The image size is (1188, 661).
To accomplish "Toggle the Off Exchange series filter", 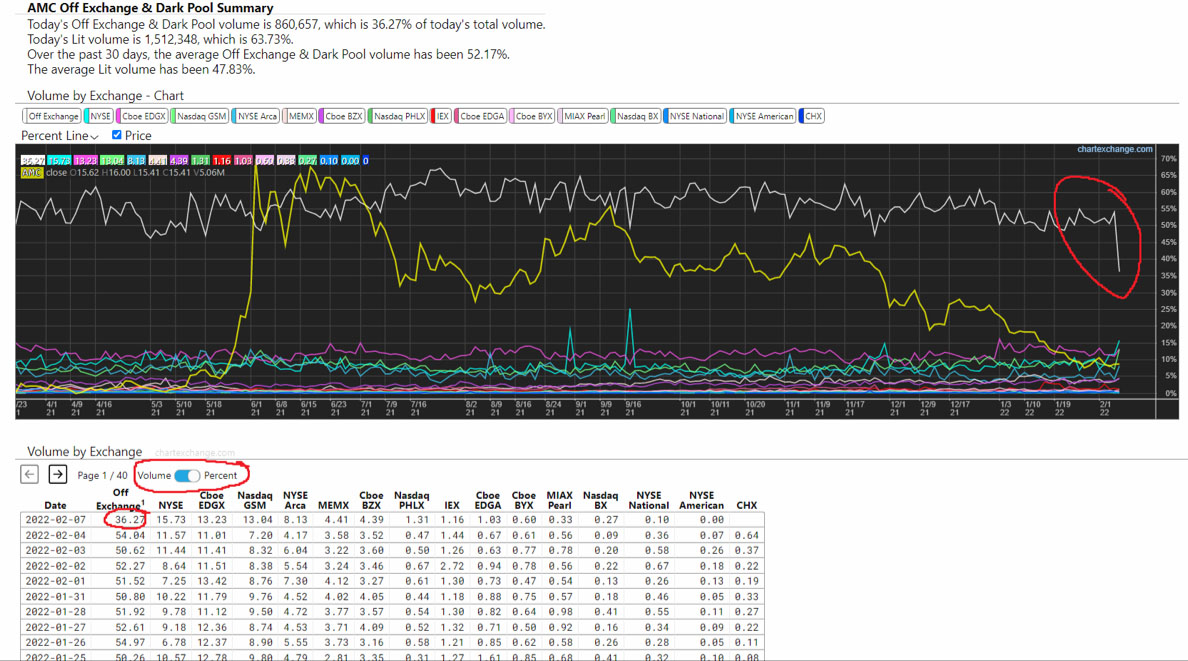I will tap(52, 115).
